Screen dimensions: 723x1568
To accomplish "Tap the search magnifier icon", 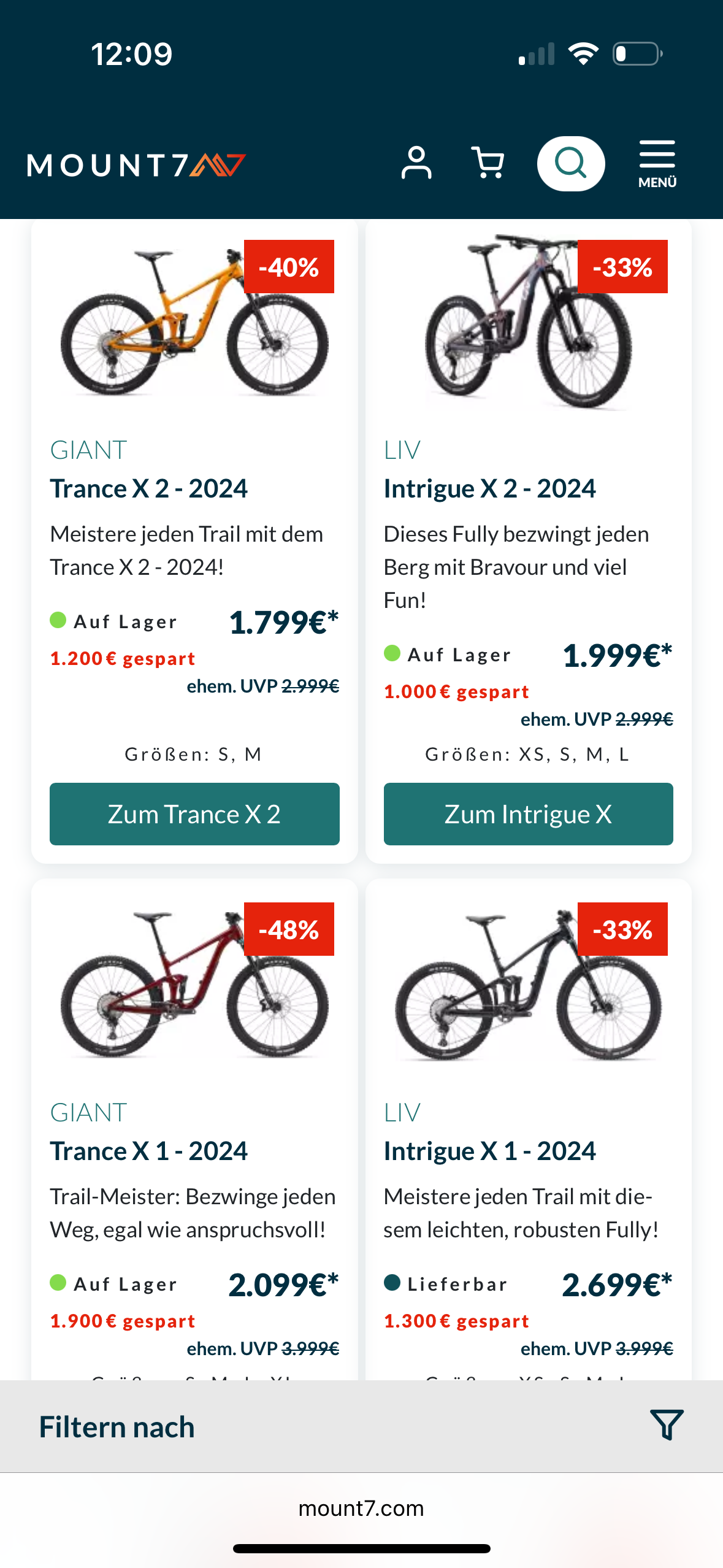I will coord(571,164).
